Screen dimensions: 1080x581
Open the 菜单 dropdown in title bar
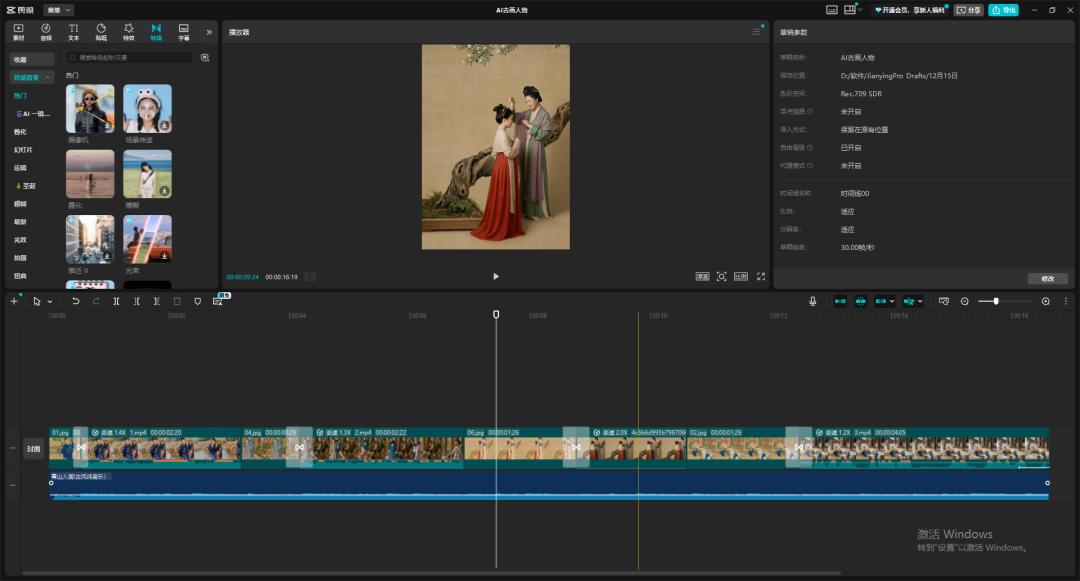tap(59, 10)
